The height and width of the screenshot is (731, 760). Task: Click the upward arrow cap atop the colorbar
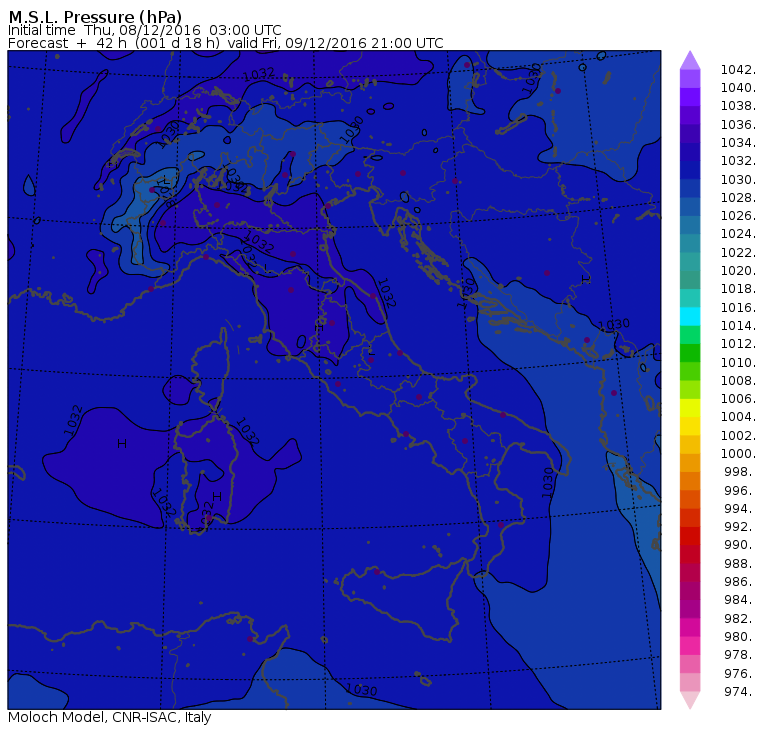click(690, 60)
